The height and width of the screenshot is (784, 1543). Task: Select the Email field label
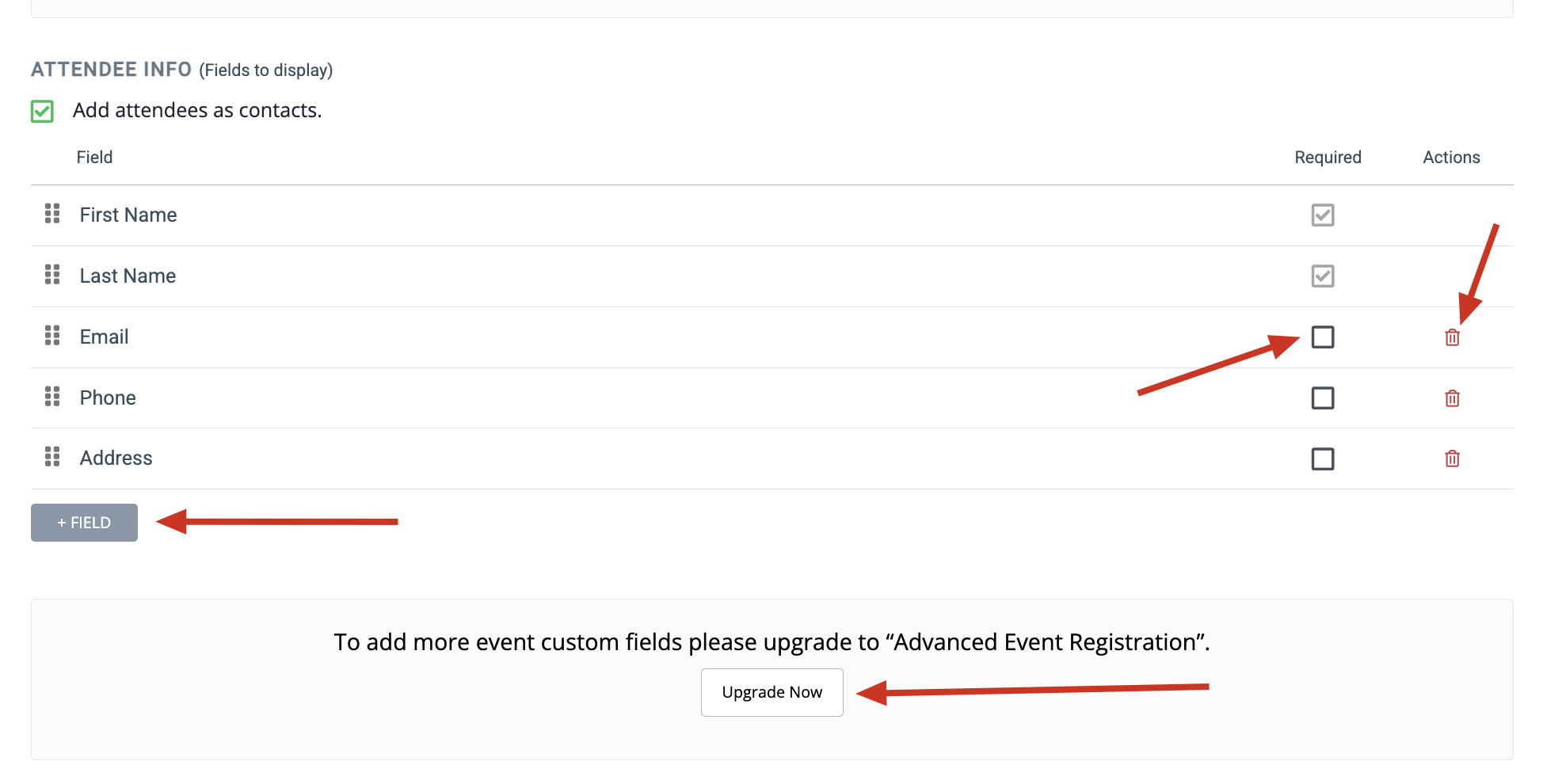pyautogui.click(x=104, y=337)
